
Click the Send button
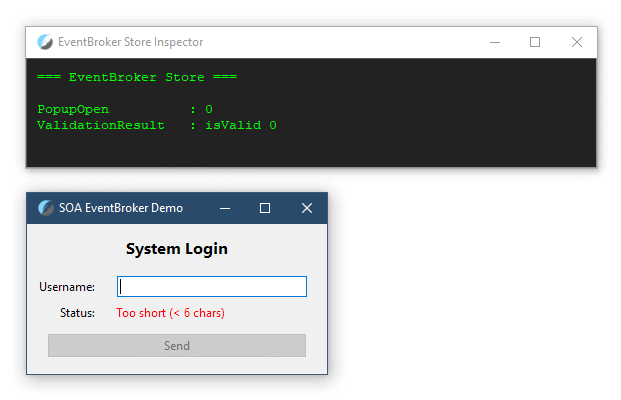(177, 345)
